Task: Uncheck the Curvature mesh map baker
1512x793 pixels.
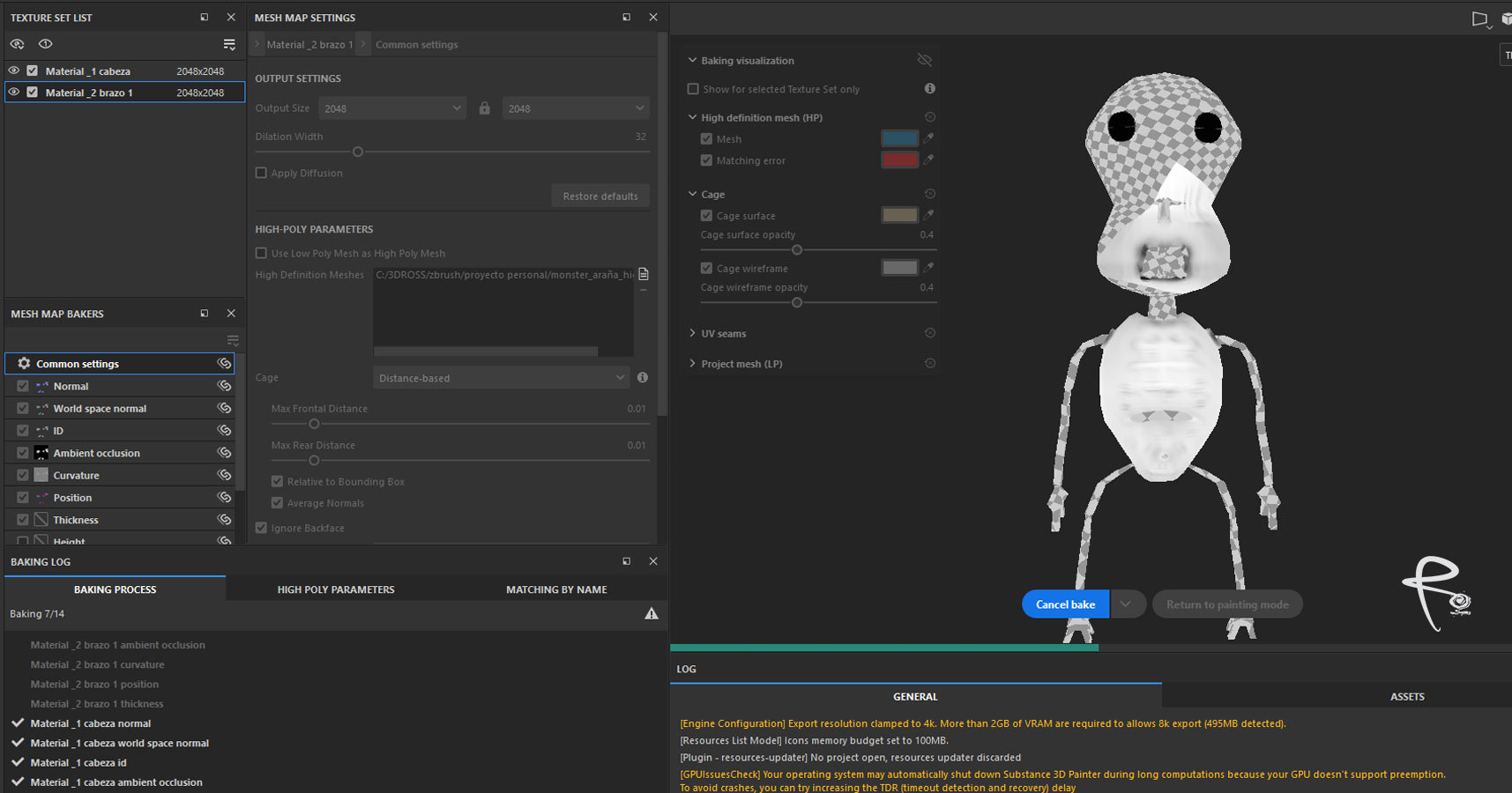Action: pos(23,476)
